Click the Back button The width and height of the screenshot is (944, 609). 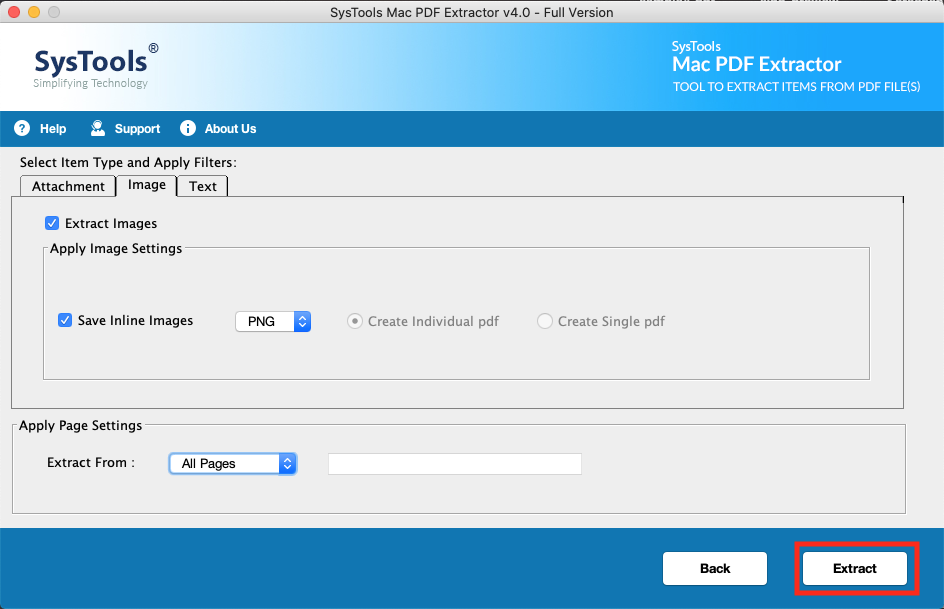click(715, 568)
